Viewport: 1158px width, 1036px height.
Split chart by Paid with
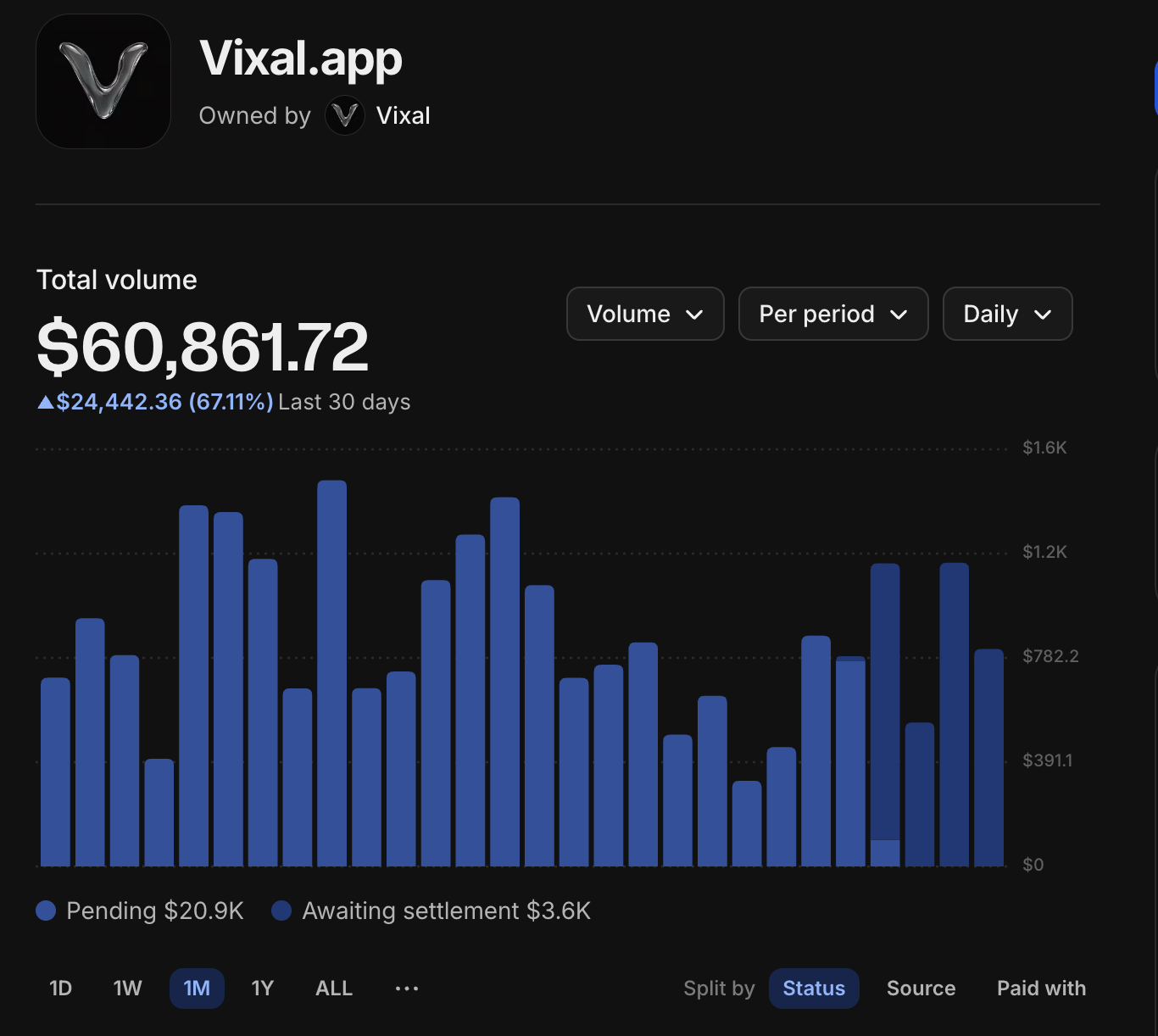[x=1041, y=989]
